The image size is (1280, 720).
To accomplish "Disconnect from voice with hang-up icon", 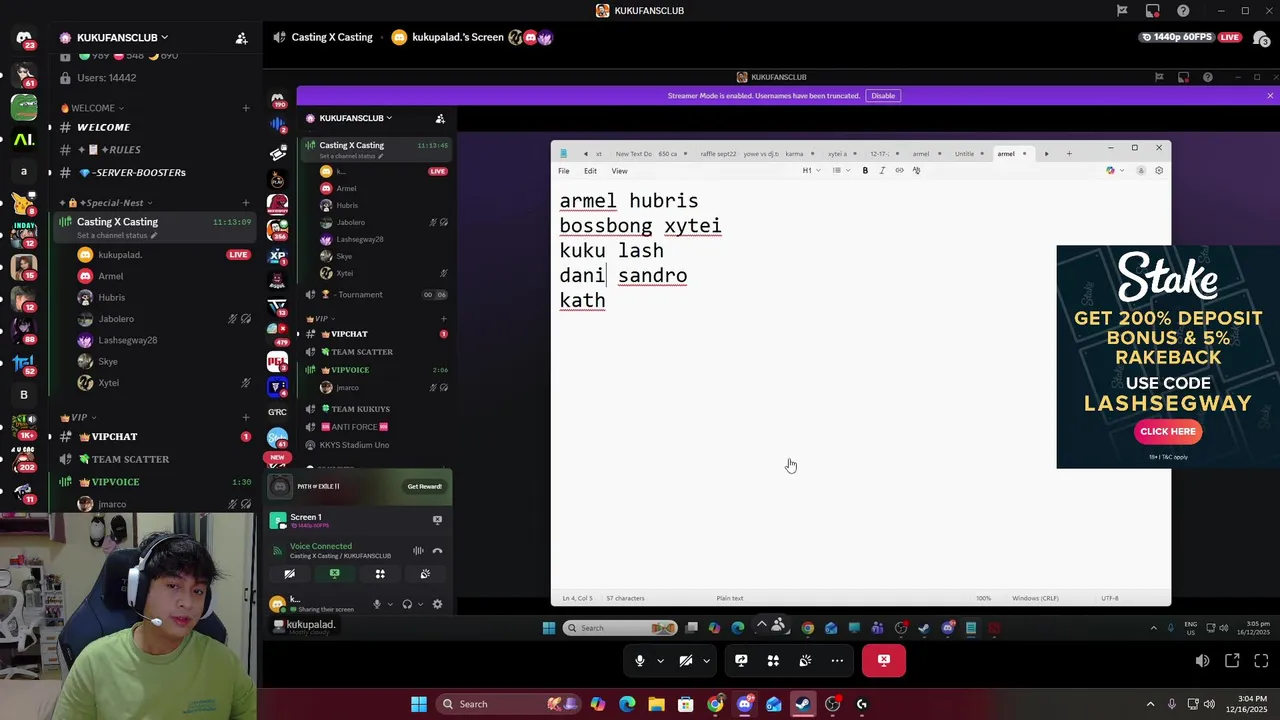I will 437,551.
